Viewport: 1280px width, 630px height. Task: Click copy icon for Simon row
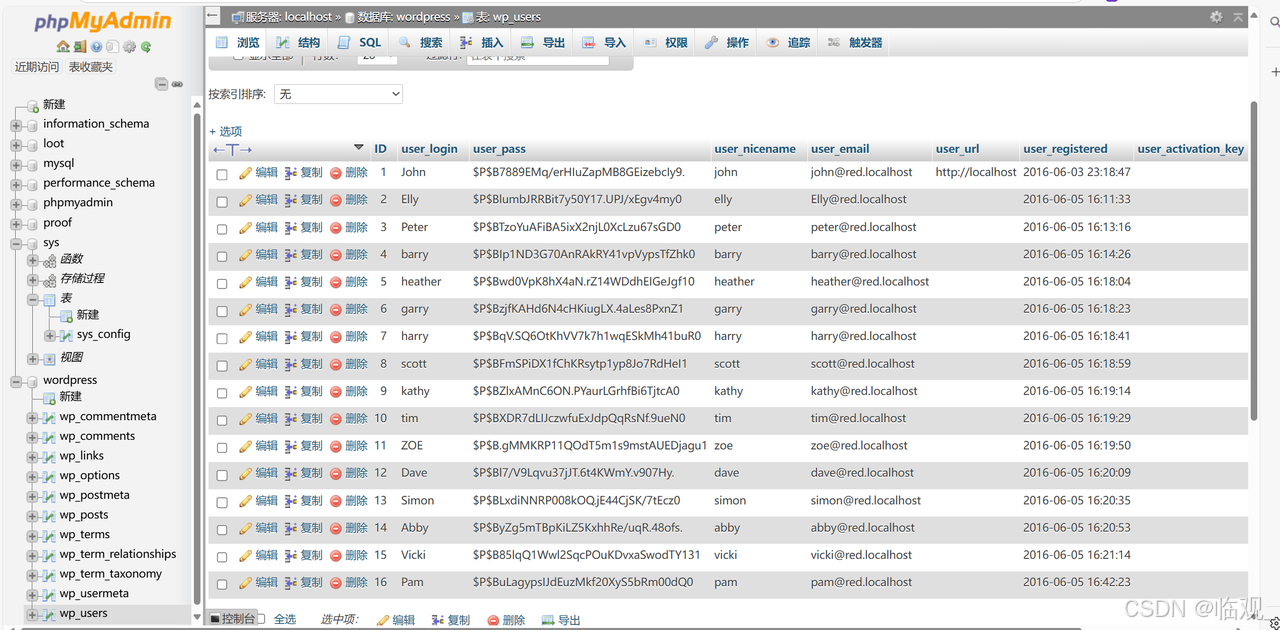click(x=291, y=501)
